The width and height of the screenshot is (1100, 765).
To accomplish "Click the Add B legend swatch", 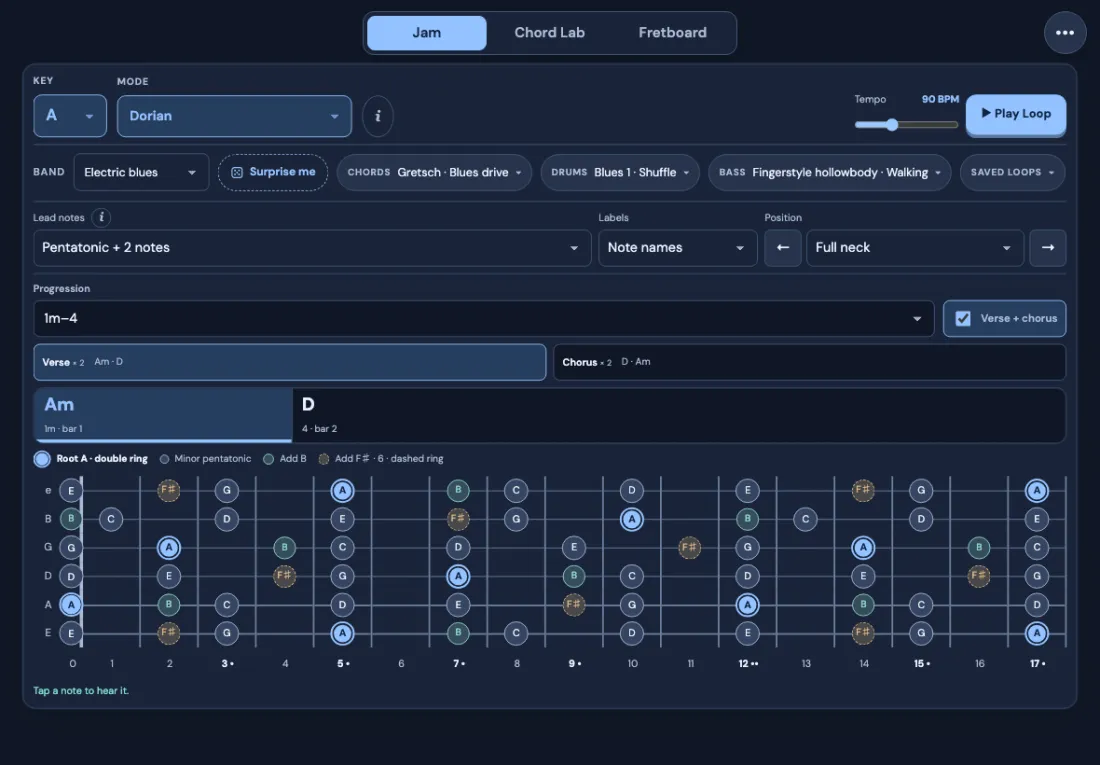I will point(268,459).
